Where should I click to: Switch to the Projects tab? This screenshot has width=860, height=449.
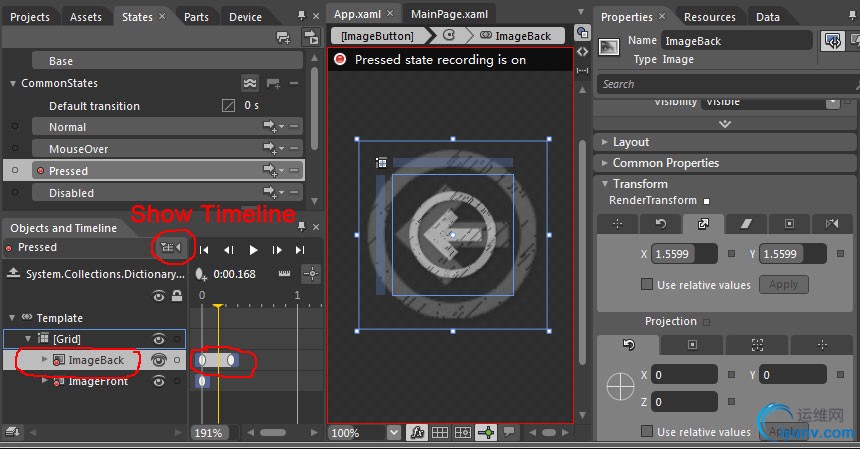pos(30,17)
